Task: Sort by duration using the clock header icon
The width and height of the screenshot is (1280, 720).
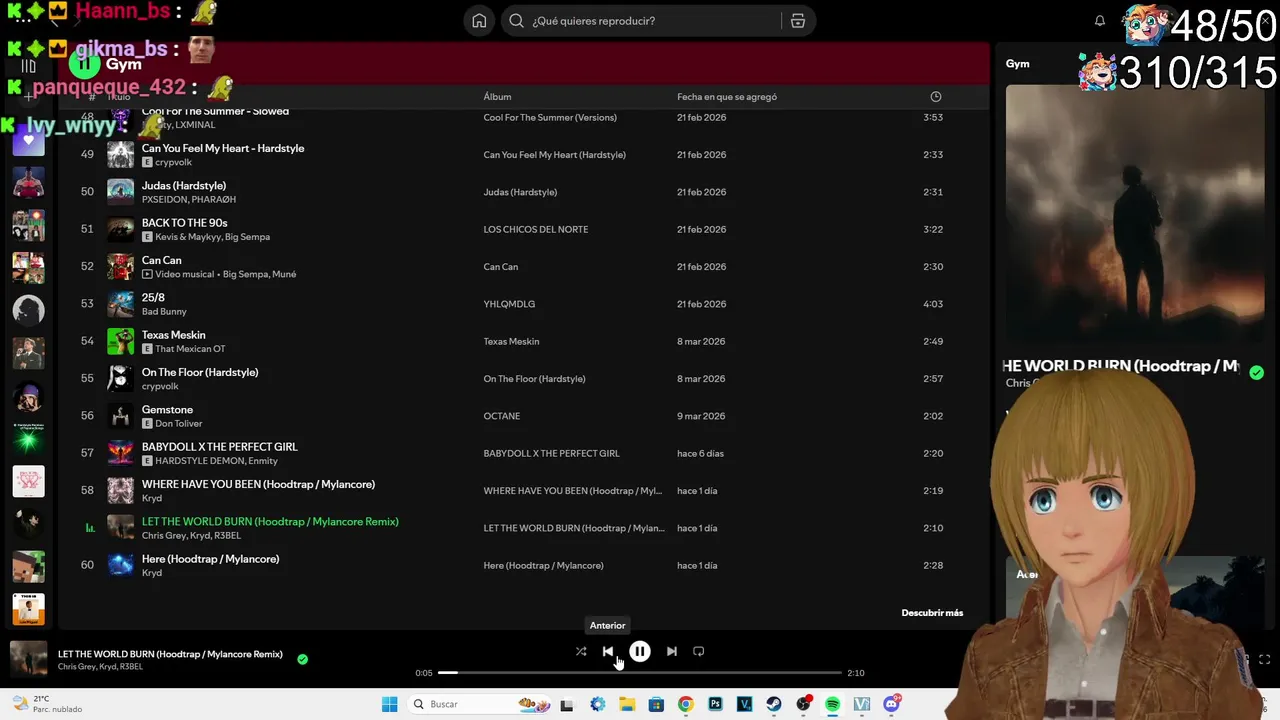Action: click(936, 97)
